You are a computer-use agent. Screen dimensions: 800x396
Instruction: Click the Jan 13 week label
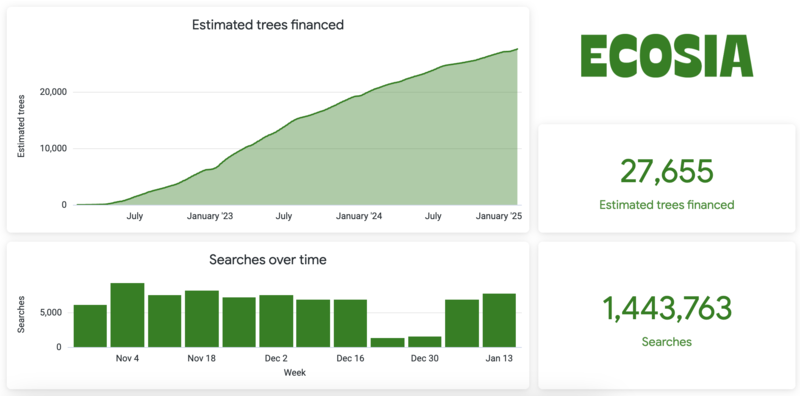(499, 358)
